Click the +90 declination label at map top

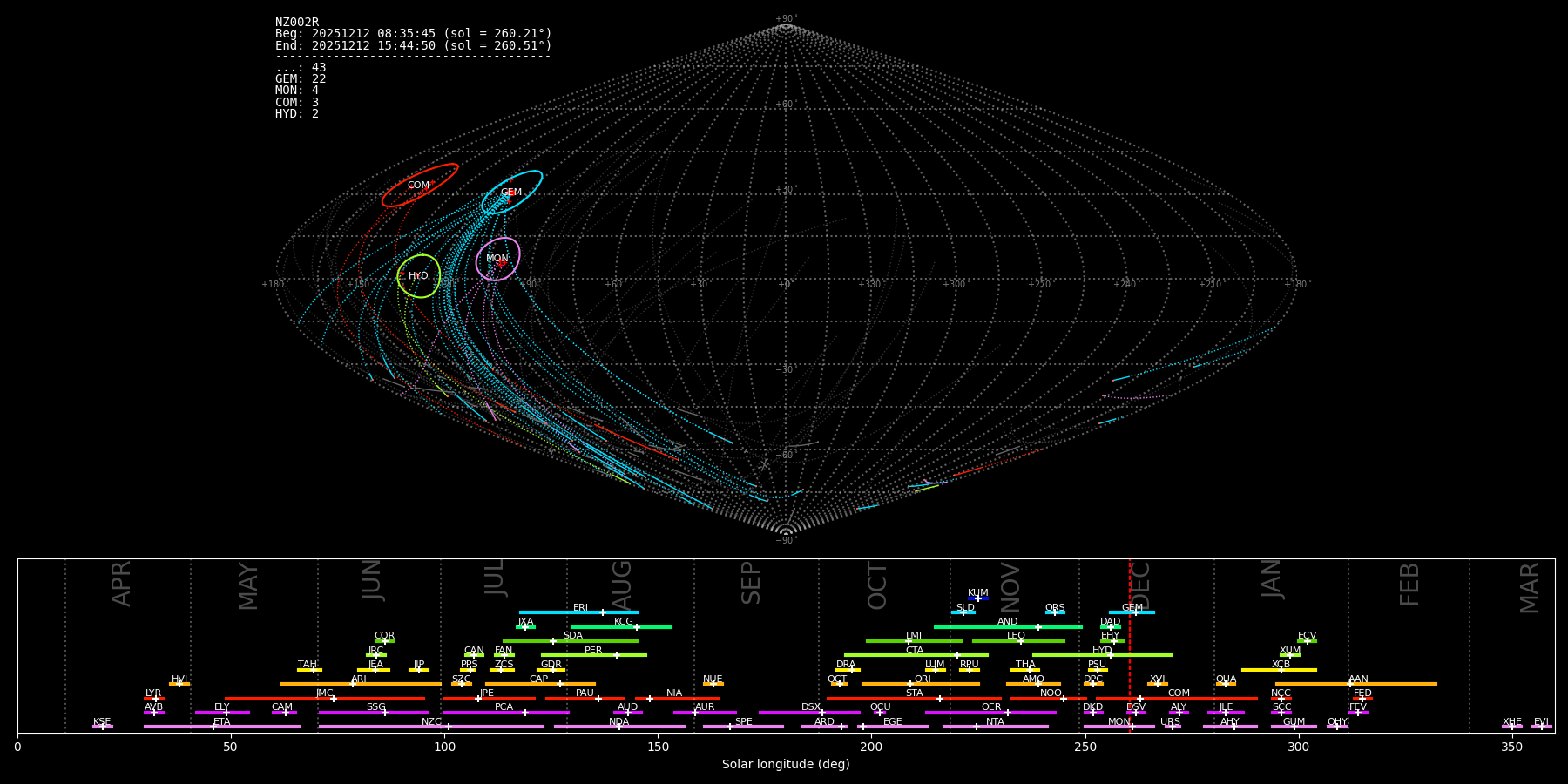coord(786,19)
